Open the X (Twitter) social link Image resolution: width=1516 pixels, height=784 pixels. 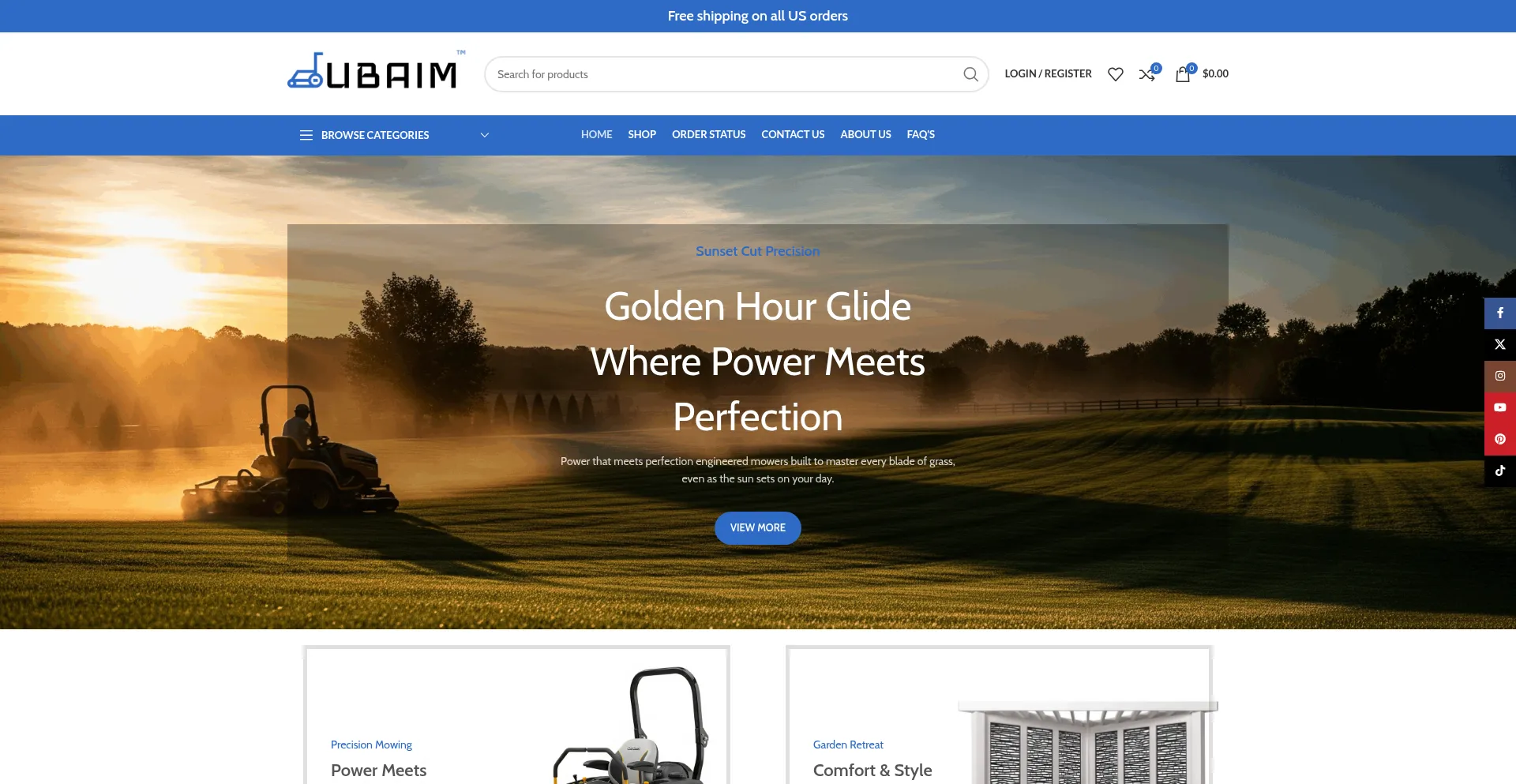(1499, 345)
